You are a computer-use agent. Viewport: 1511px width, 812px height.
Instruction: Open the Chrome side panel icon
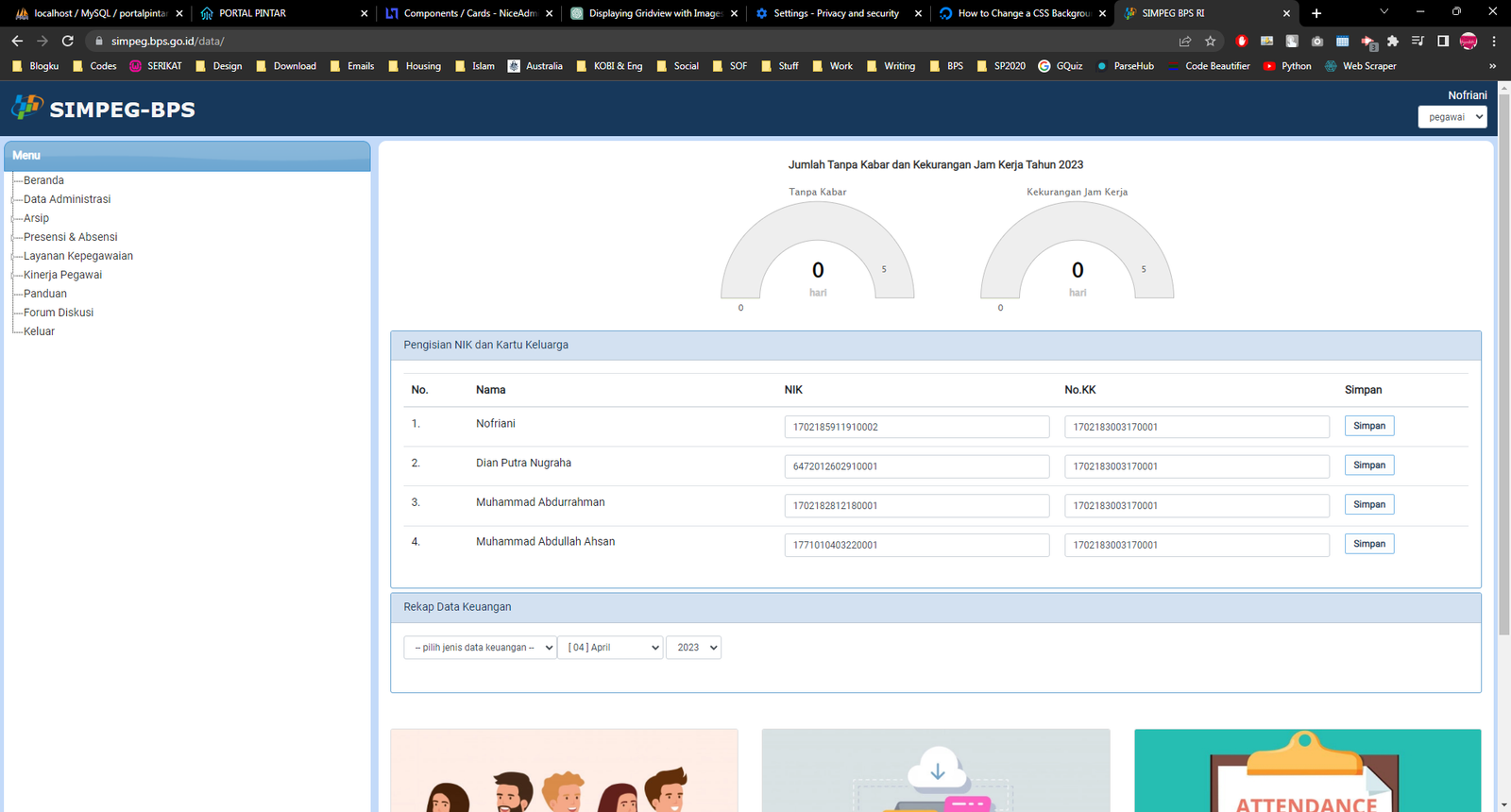tap(1443, 41)
